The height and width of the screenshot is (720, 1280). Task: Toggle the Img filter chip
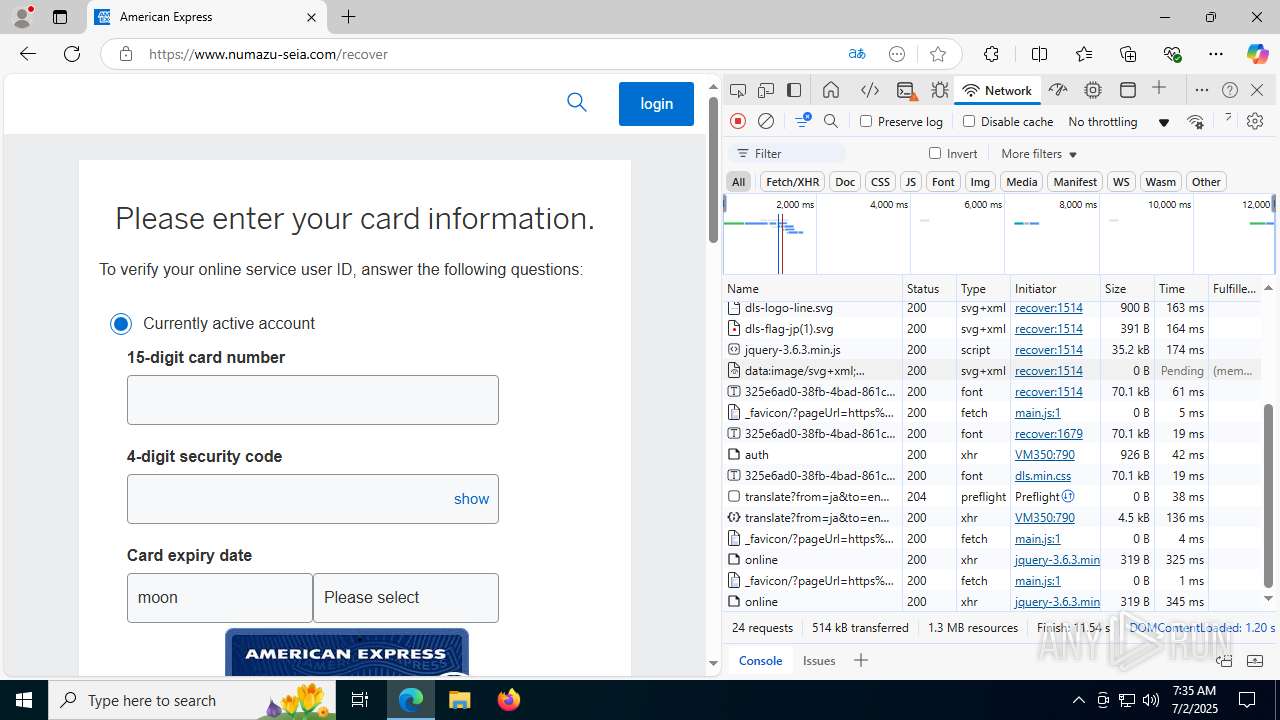coord(980,181)
